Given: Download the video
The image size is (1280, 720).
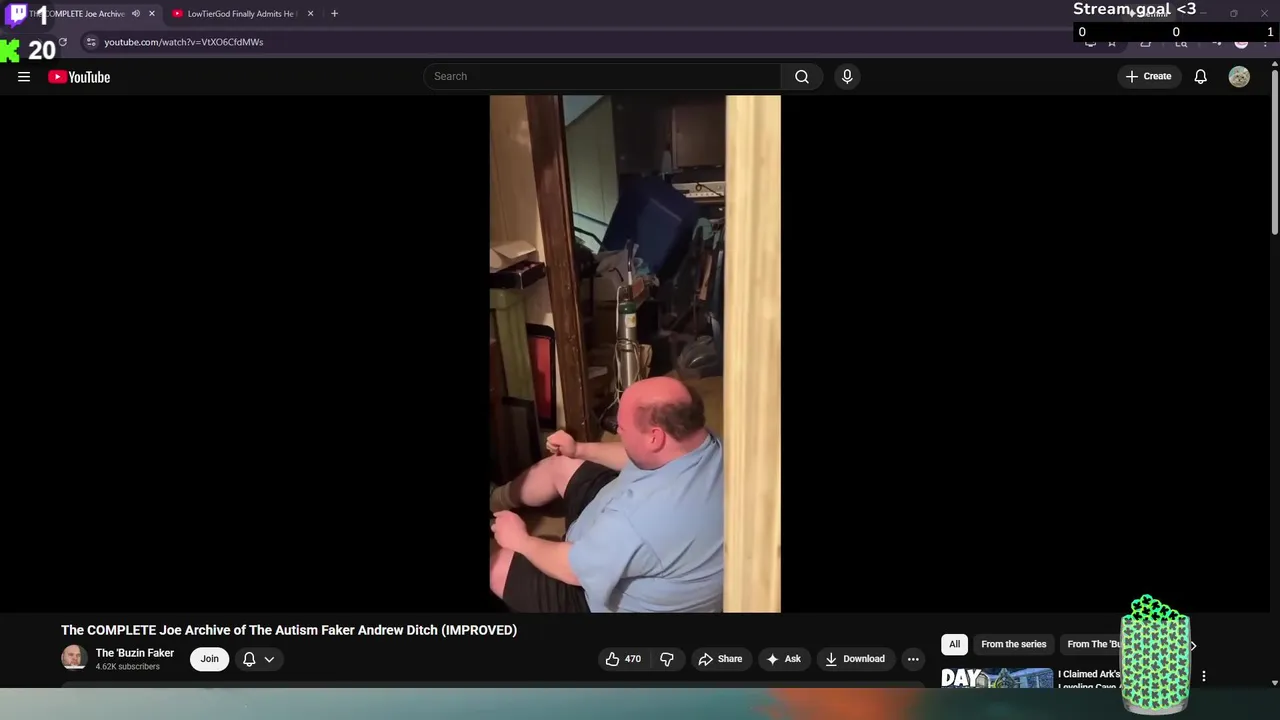Looking at the screenshot, I should [x=855, y=659].
